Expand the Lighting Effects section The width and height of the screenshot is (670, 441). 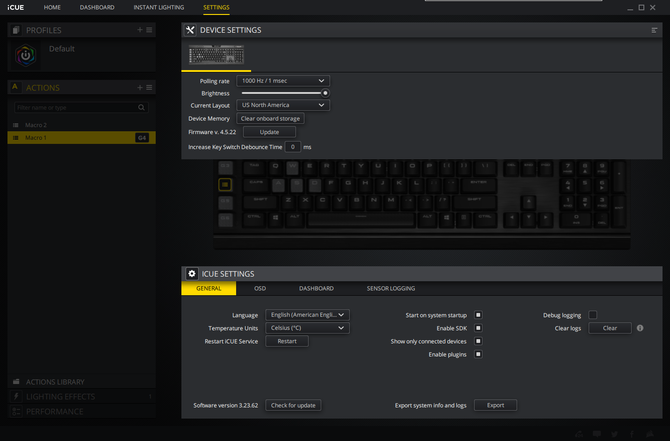pos(81,397)
